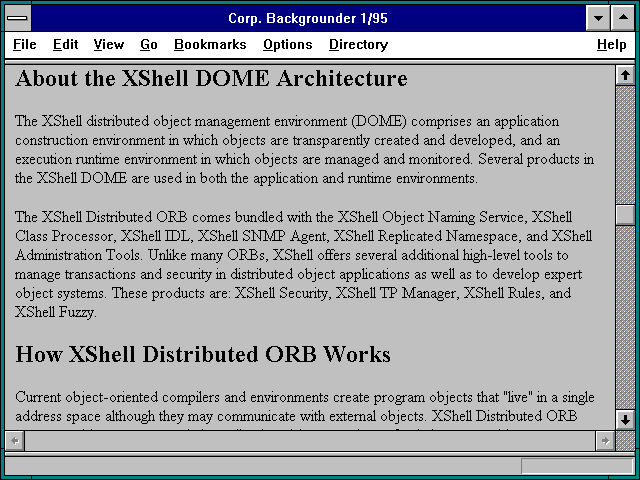Click the vertical scrollbar up arrow

coord(625,75)
